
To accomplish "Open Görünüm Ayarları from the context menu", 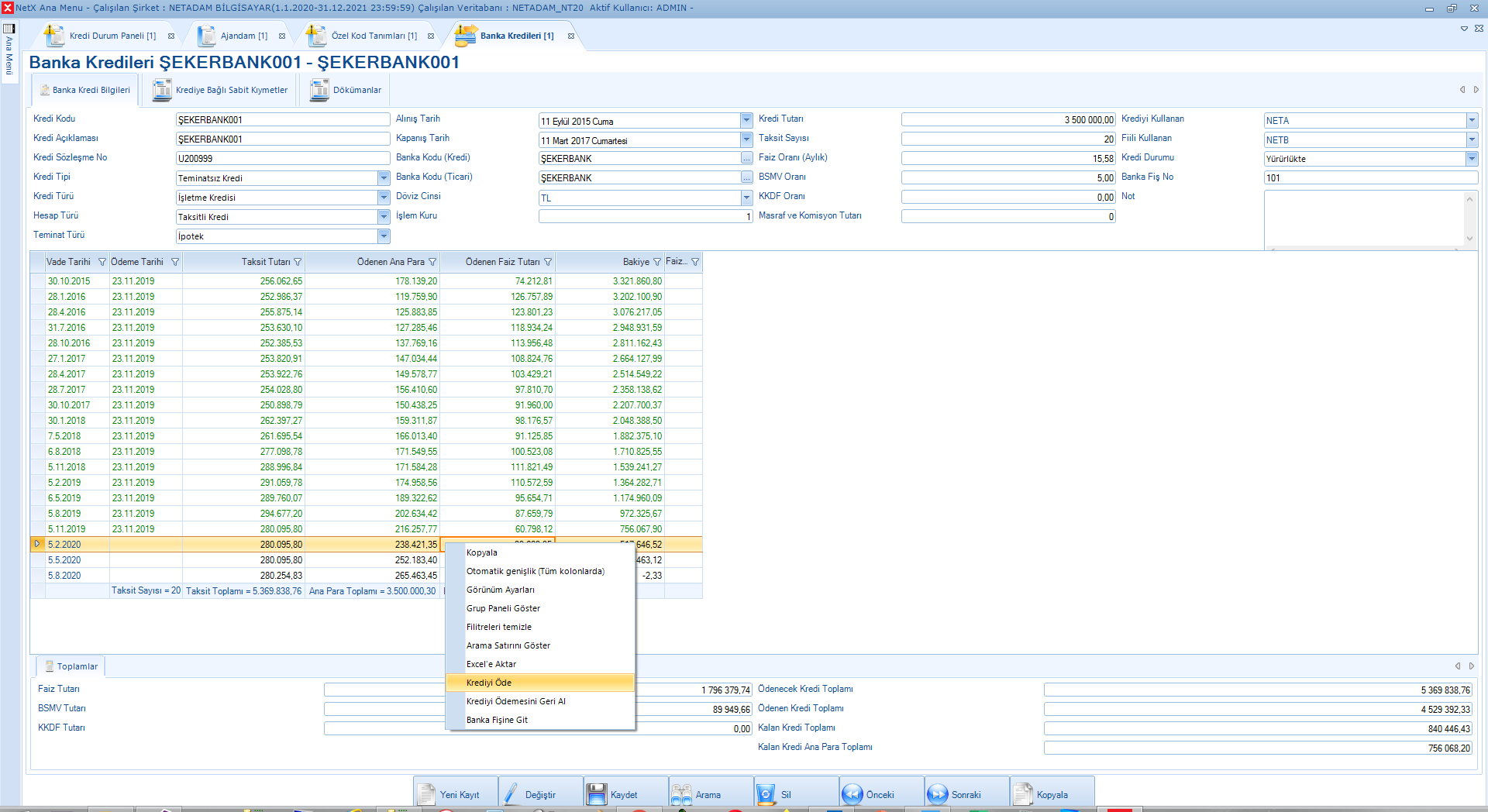I will pyautogui.click(x=540, y=590).
